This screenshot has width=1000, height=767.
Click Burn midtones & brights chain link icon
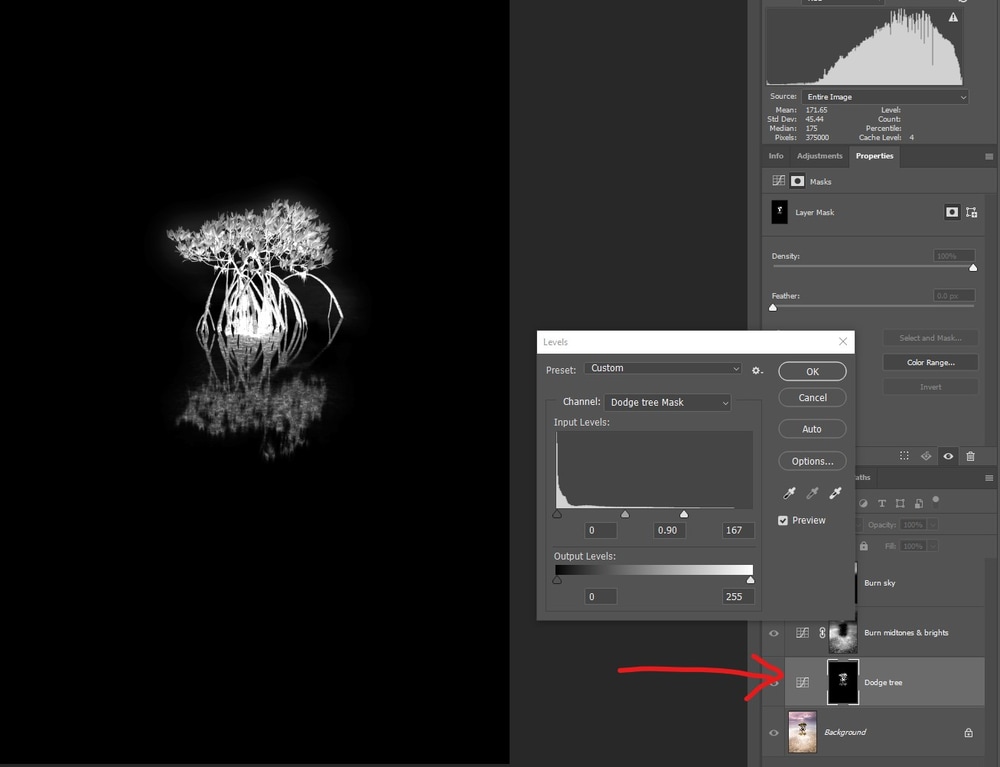(822, 632)
